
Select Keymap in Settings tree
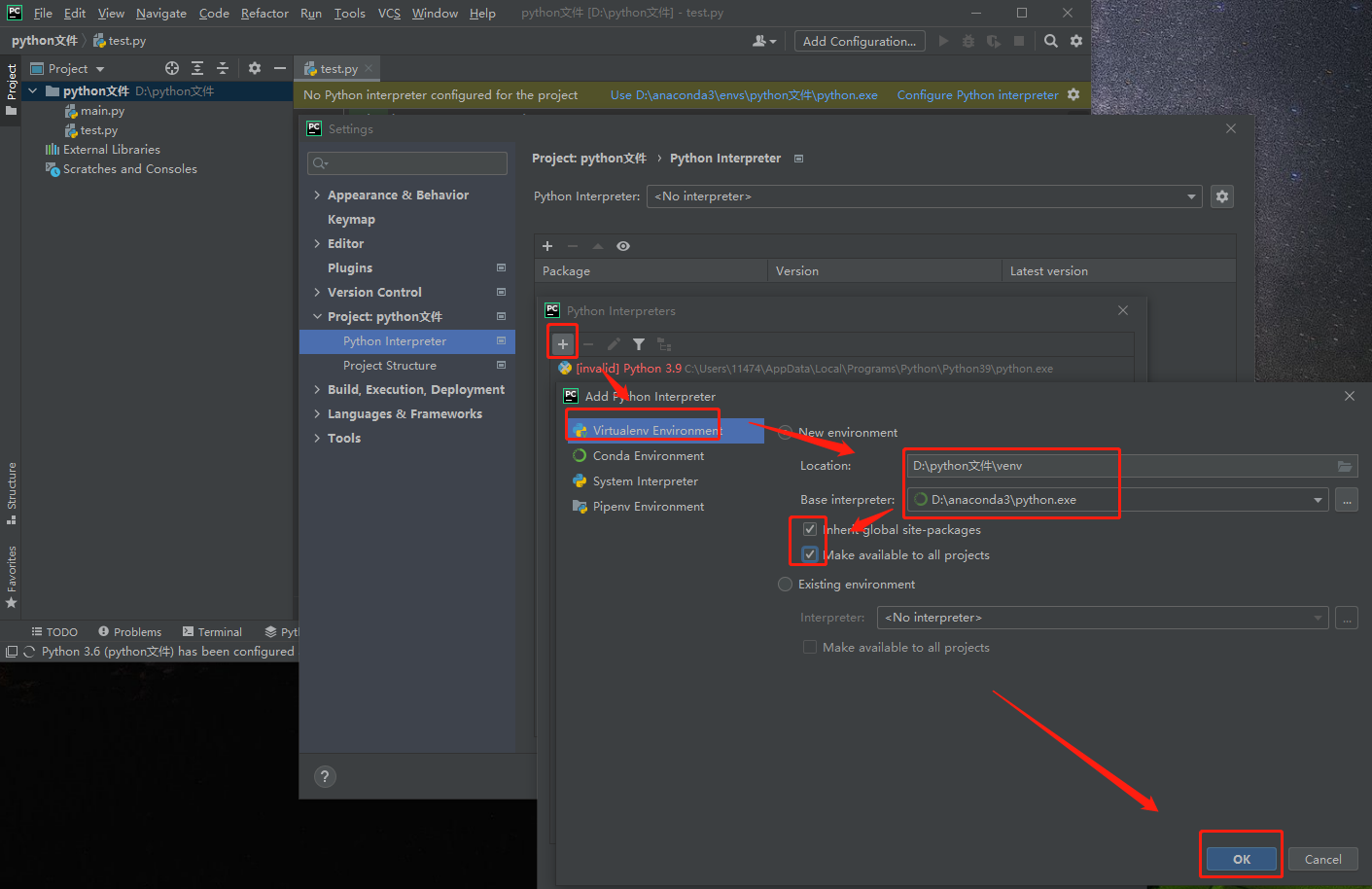tap(351, 220)
